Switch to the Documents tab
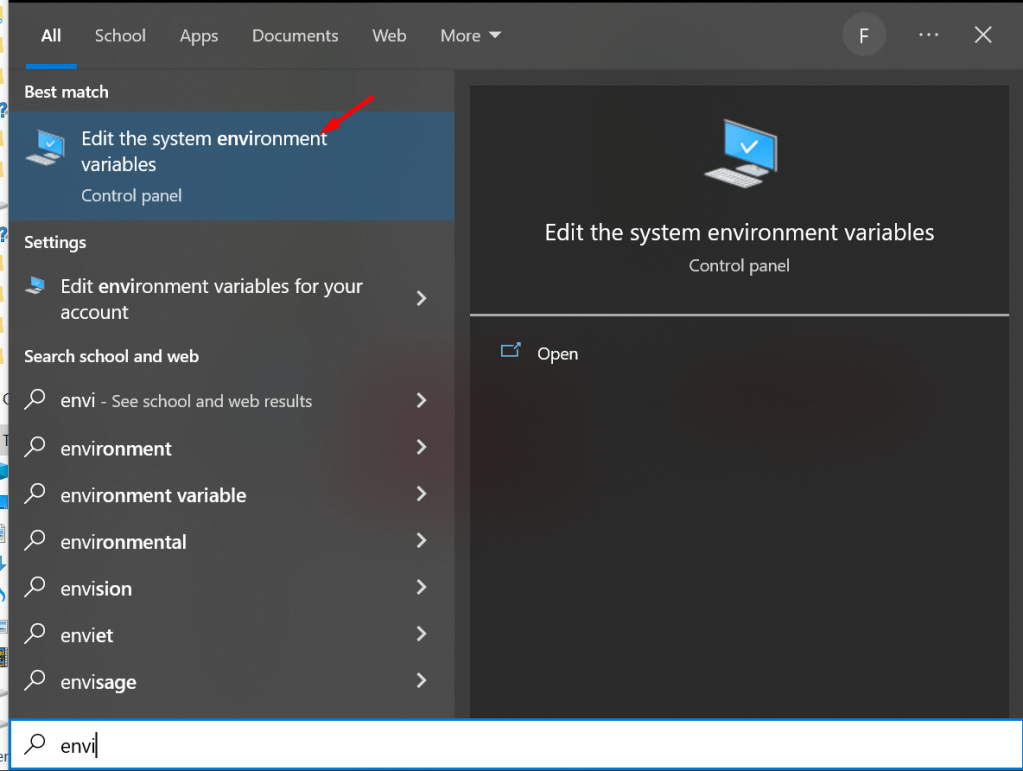This screenshot has width=1023, height=771. 295,36
